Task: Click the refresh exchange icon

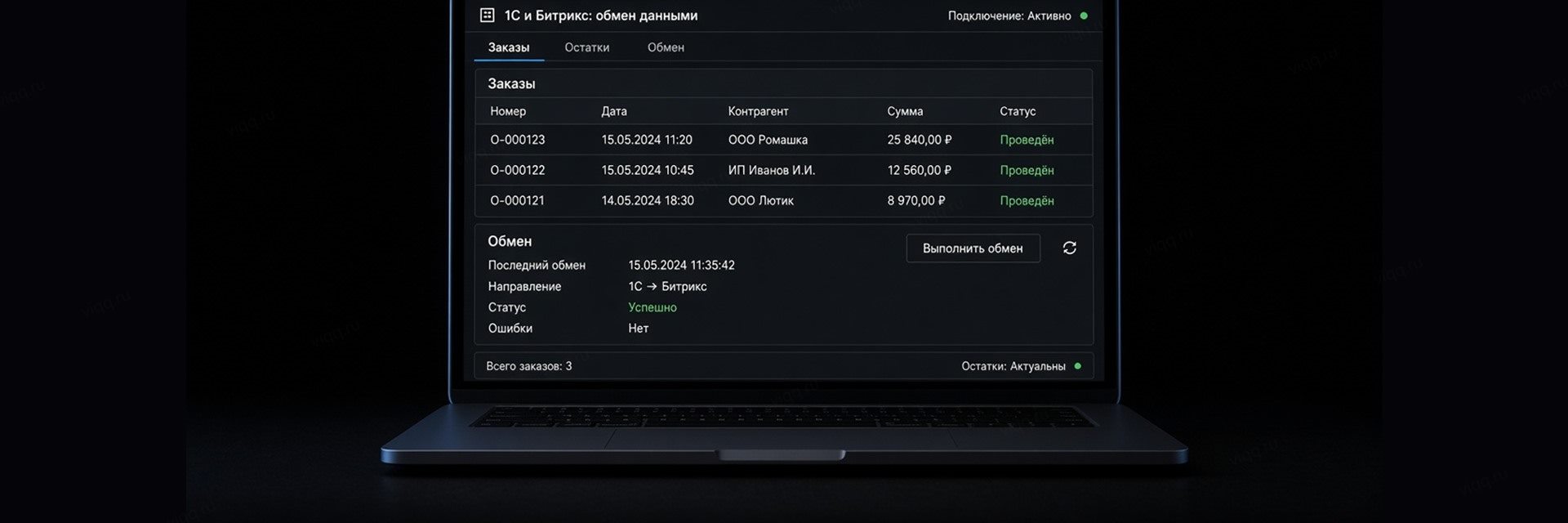Action: [1069, 248]
